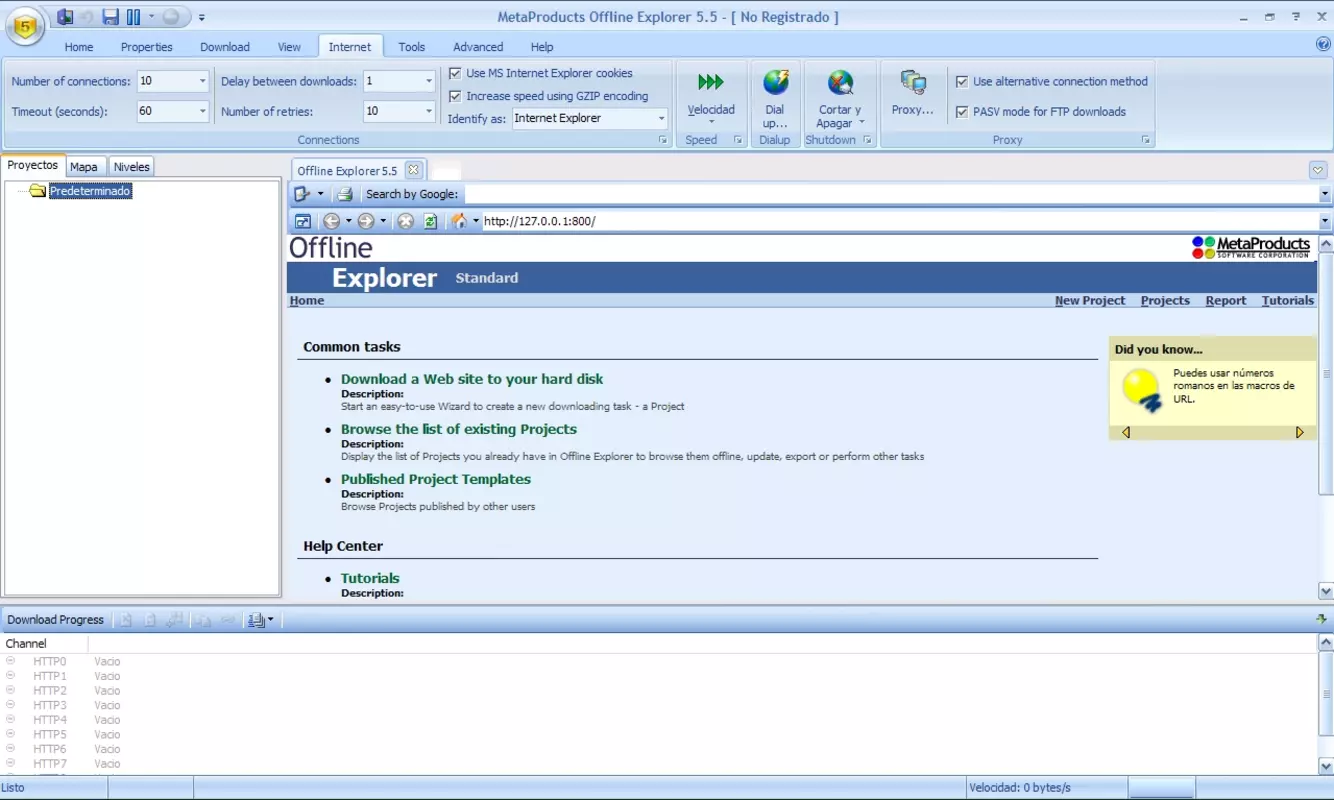Expand the Proxy group dialog launcher
This screenshot has height=800, width=1334.
pyautogui.click(x=1146, y=140)
